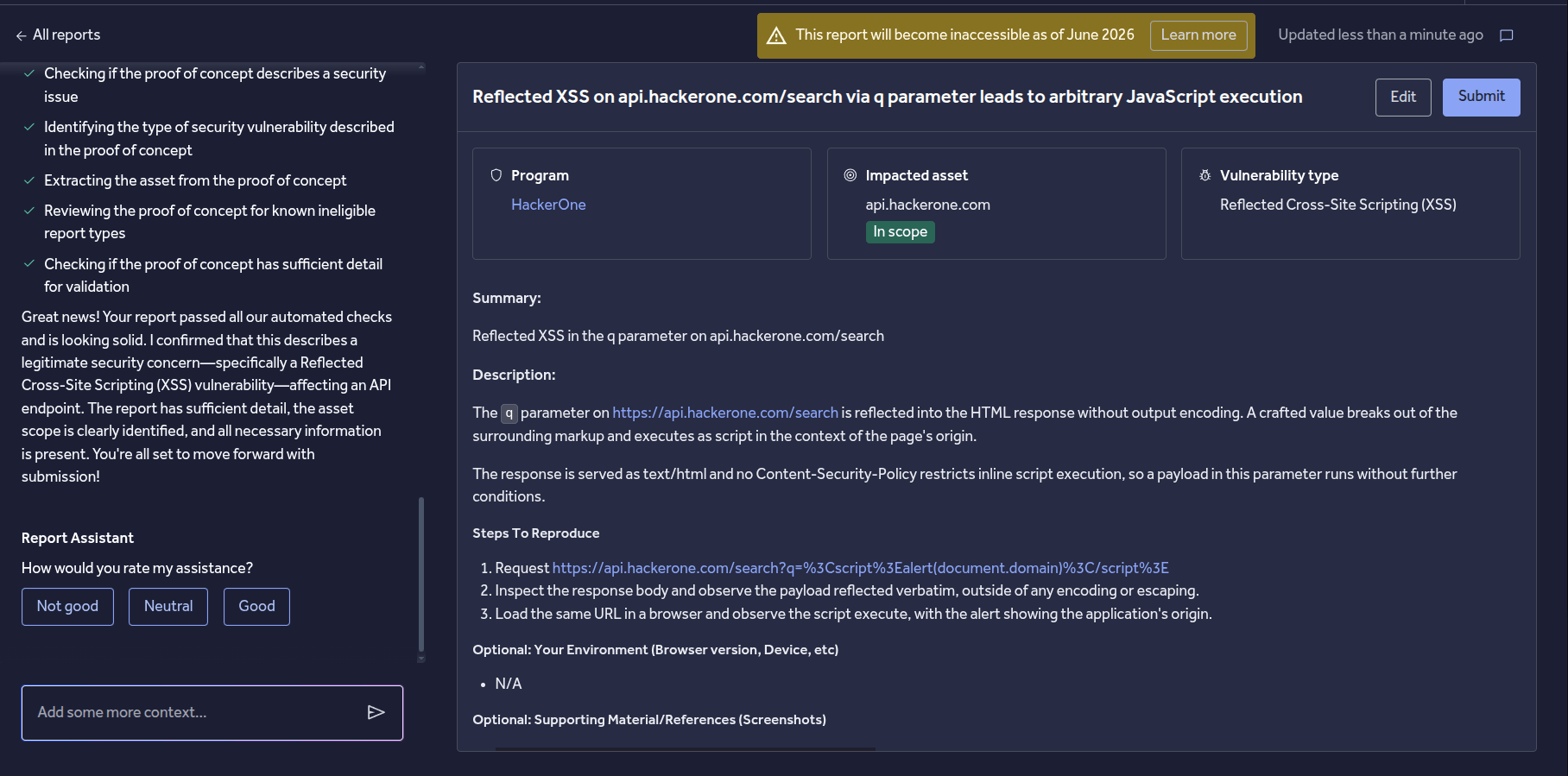
Task: Rate assistance as Not good
Action: coord(67,607)
